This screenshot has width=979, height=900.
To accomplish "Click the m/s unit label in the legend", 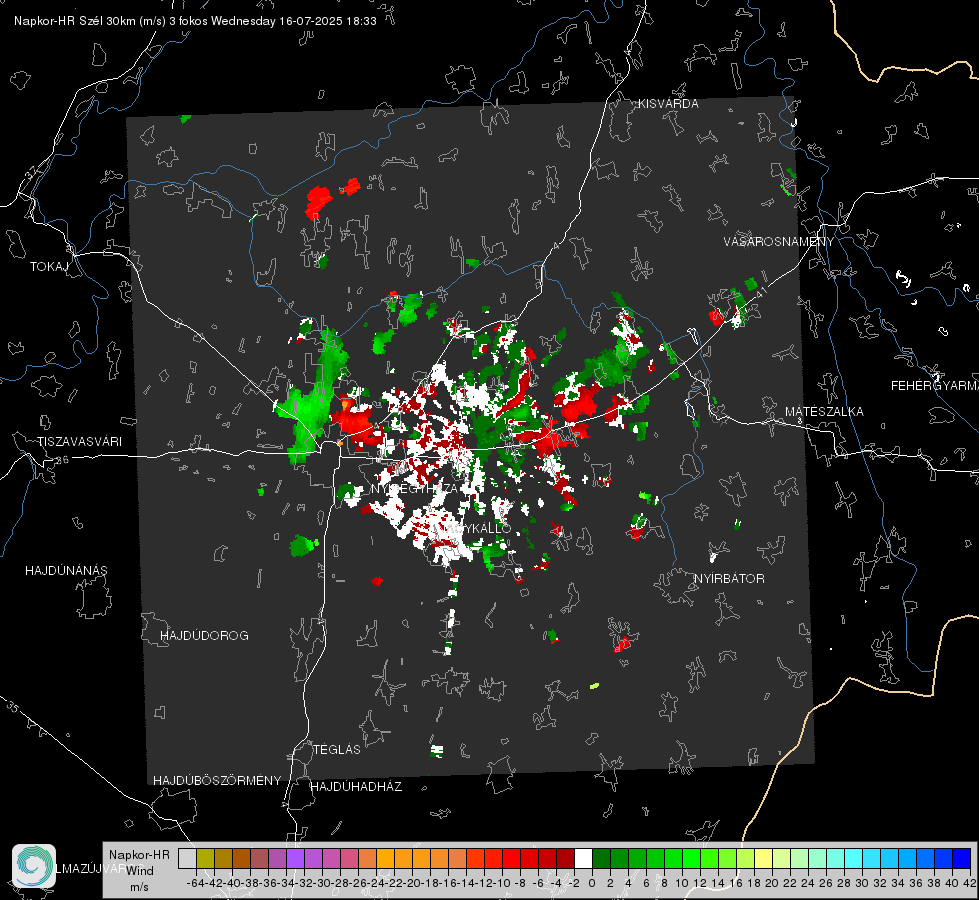I will coord(139,887).
